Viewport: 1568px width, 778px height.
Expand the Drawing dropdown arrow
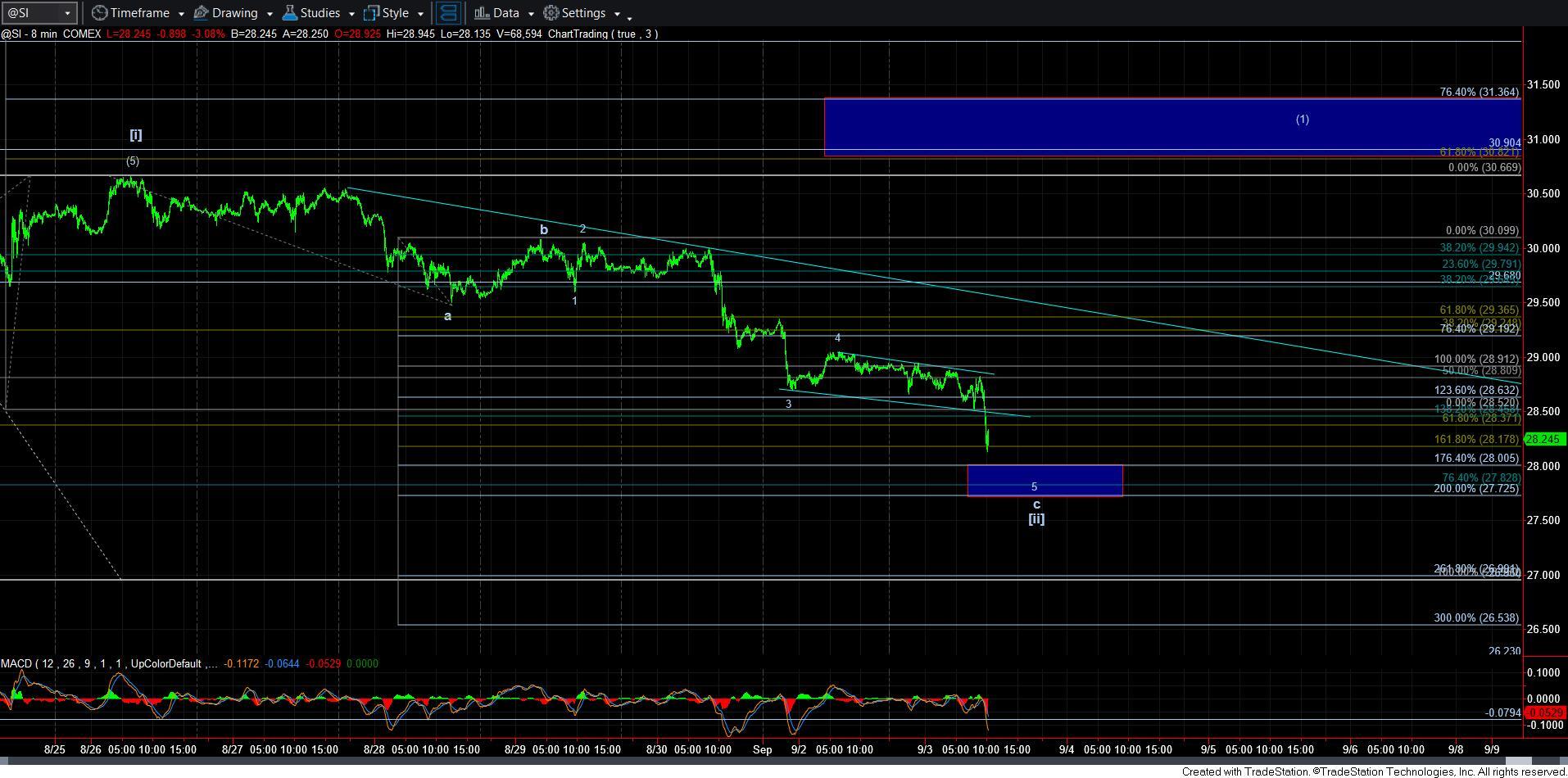pos(269,14)
